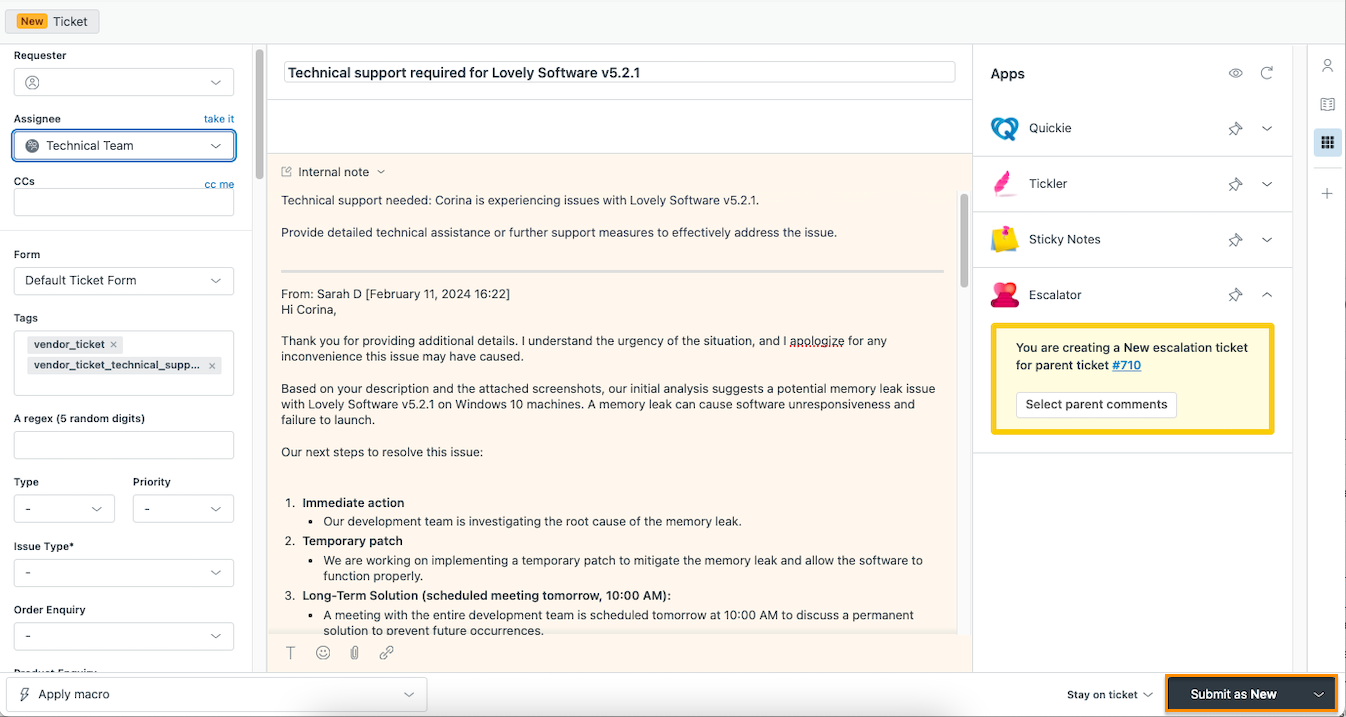Screen dimensions: 1346x717
Task: Open the Requester dropdown
Action: (124, 82)
